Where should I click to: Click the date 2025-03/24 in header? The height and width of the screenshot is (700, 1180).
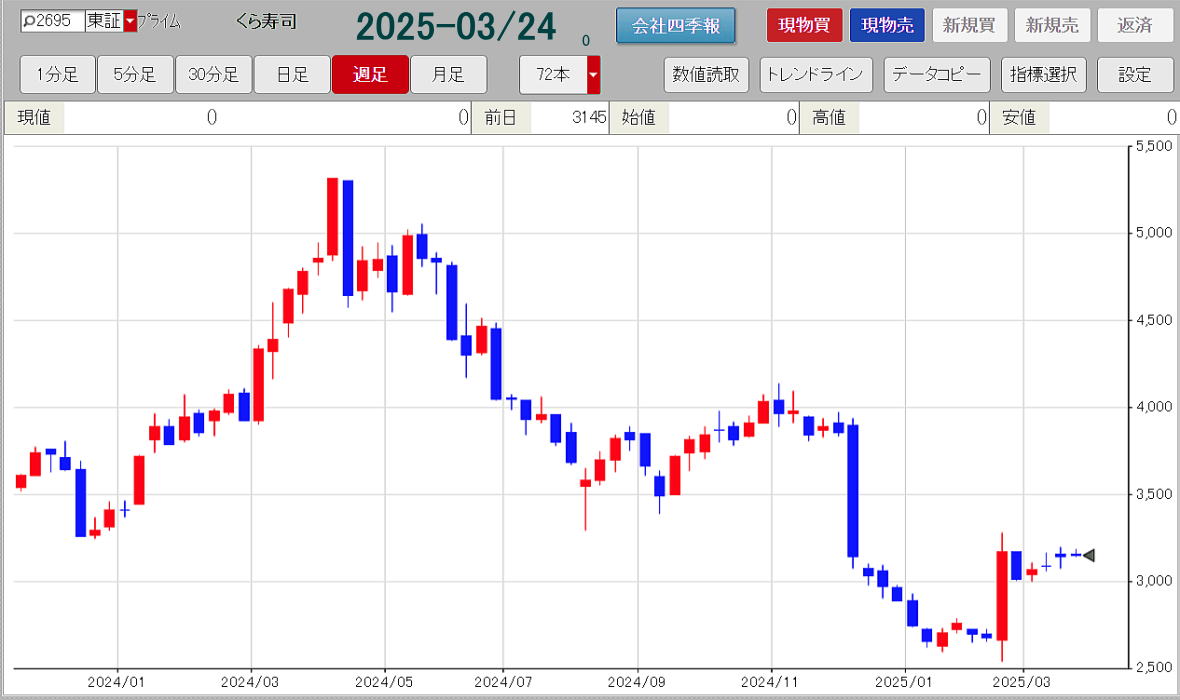point(456,27)
